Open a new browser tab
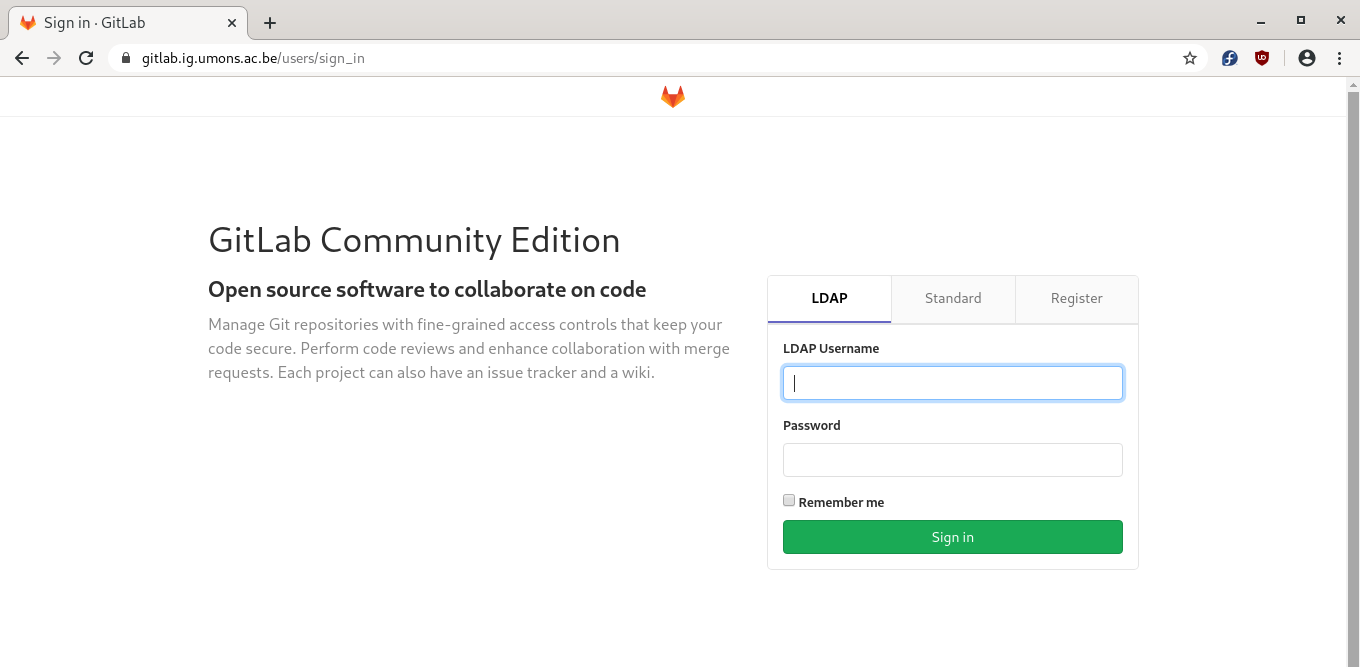1360x667 pixels. tap(270, 23)
